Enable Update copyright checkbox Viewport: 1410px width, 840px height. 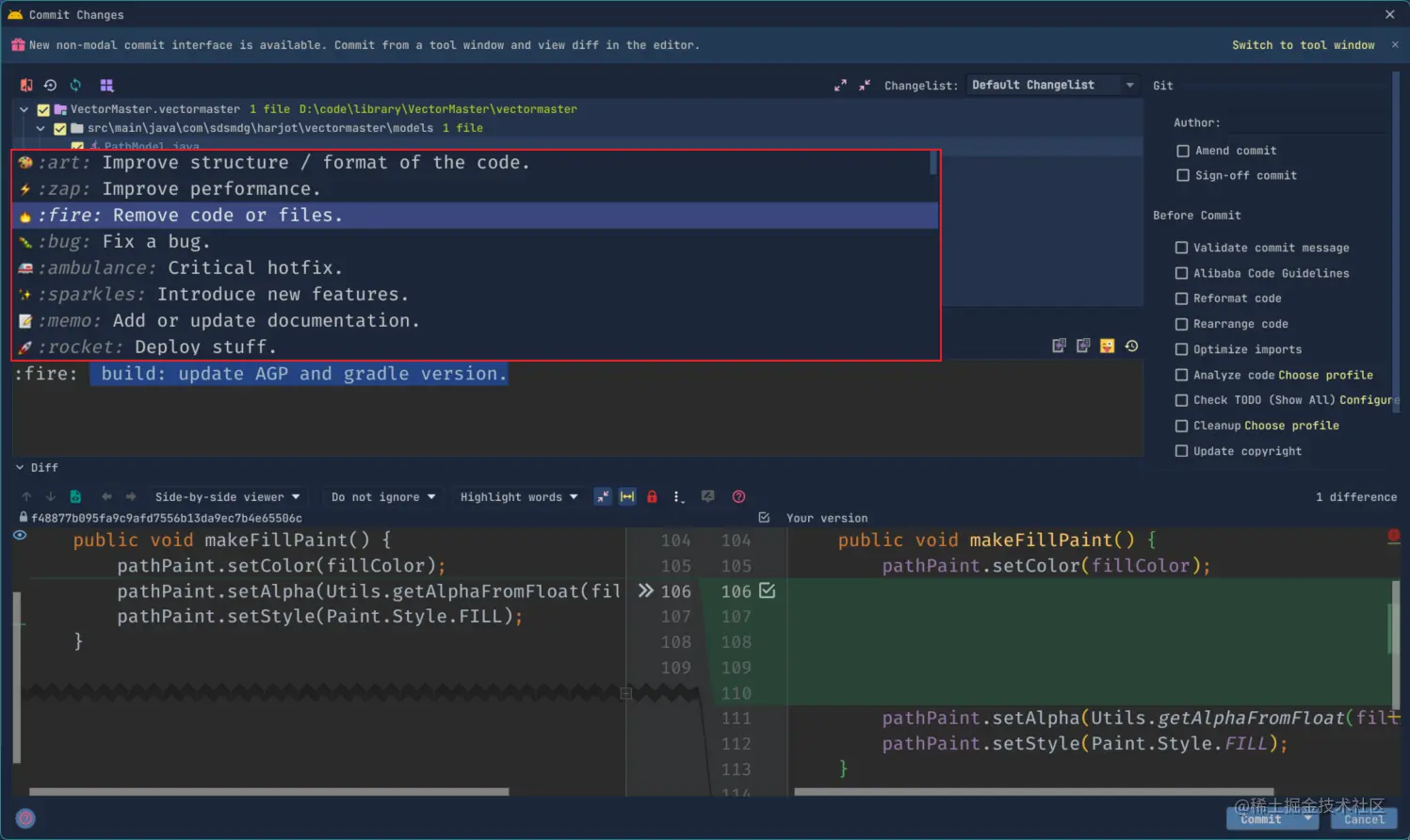tap(1181, 451)
